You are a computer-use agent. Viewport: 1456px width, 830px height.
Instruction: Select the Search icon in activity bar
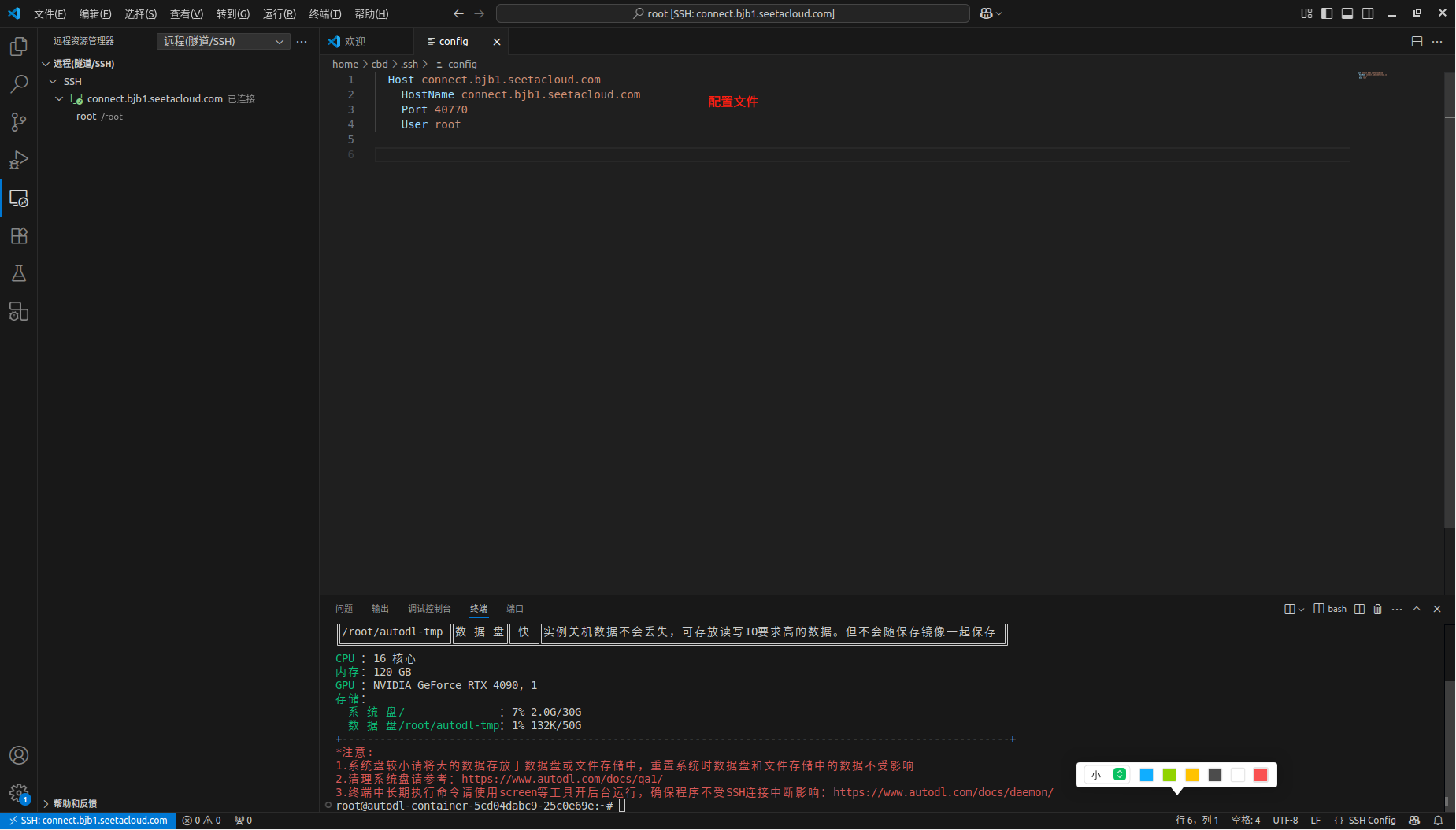coord(18,83)
